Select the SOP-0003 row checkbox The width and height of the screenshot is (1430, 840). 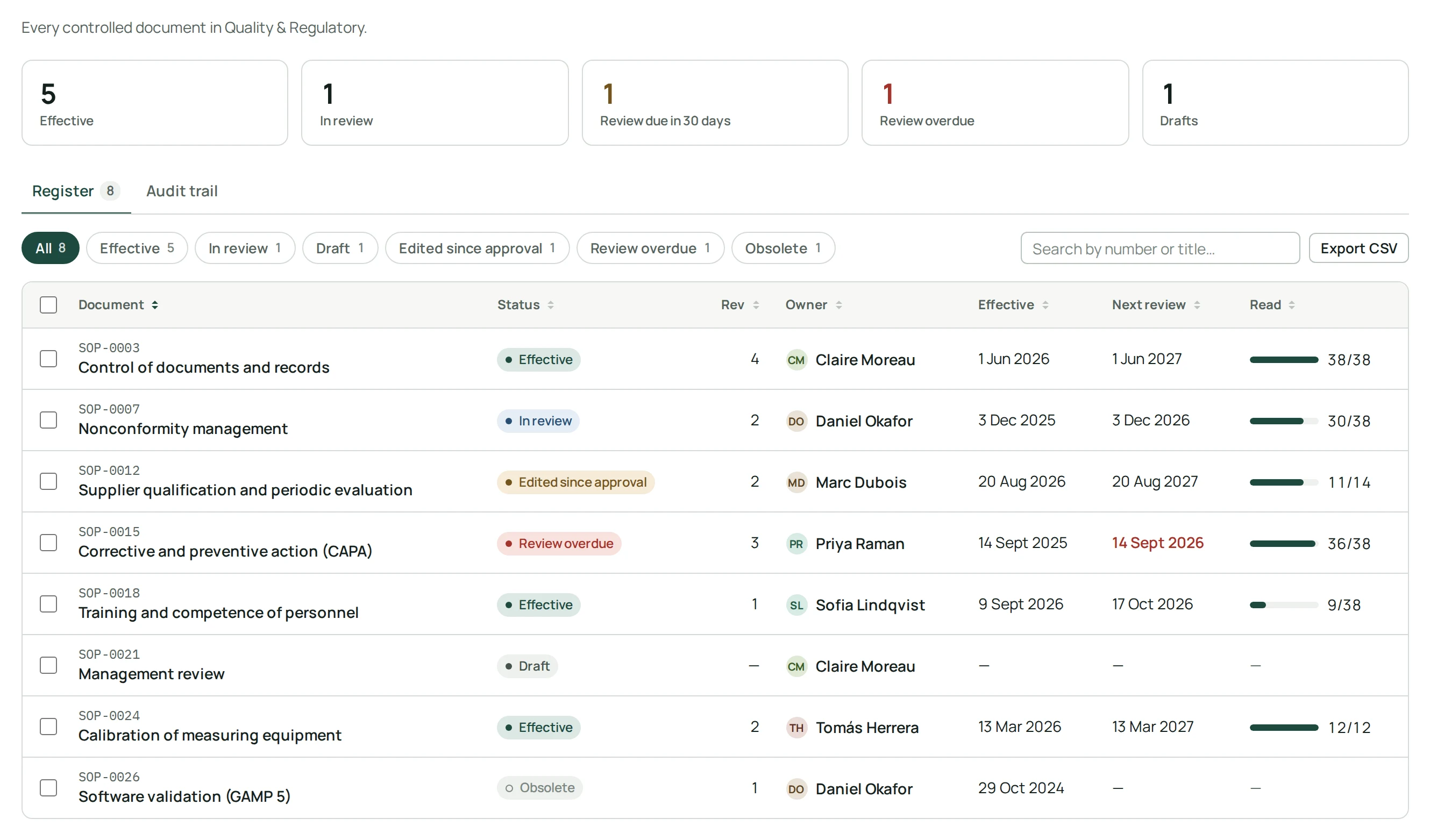pos(48,359)
